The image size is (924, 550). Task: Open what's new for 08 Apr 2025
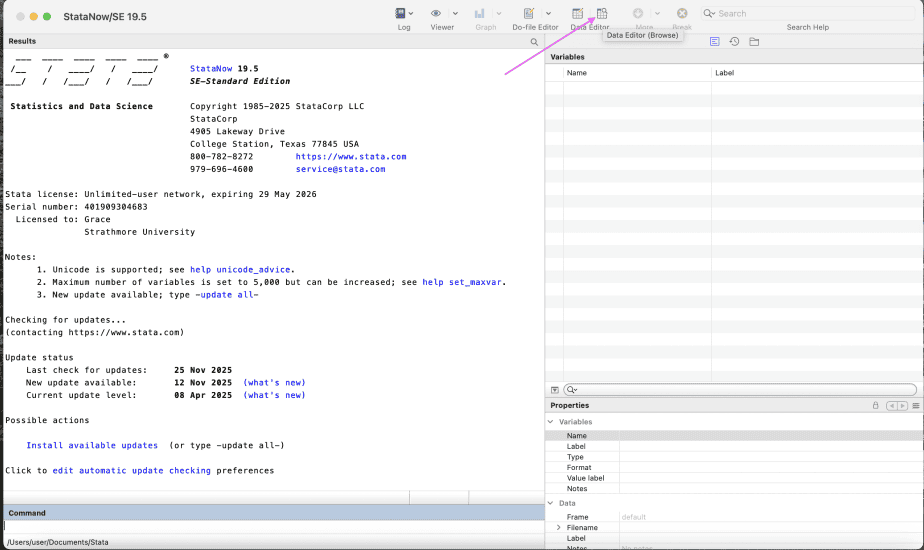(x=274, y=396)
